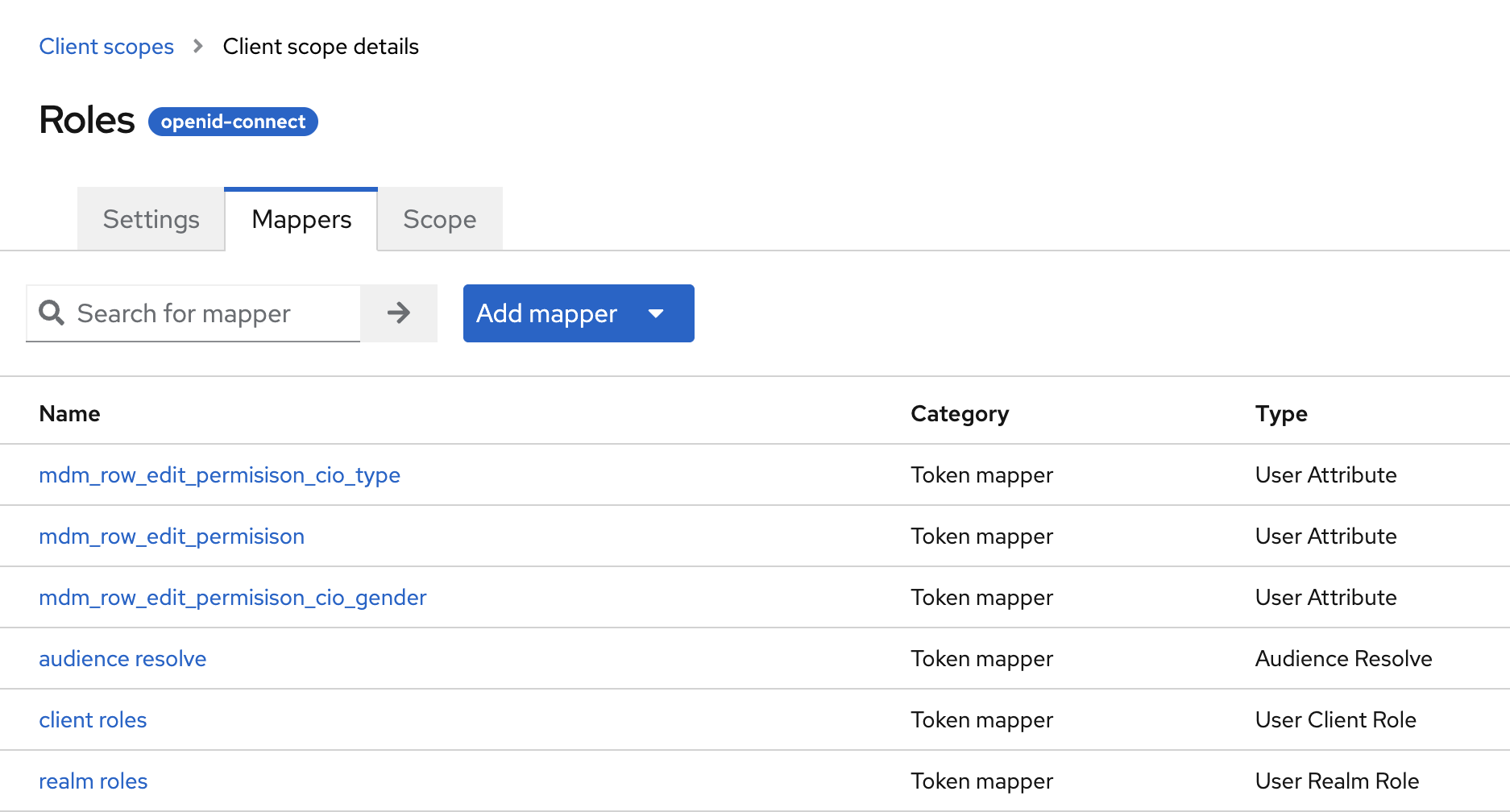Image resolution: width=1510 pixels, height=812 pixels.
Task: Navigate back to Client scopes
Action: pos(106,46)
